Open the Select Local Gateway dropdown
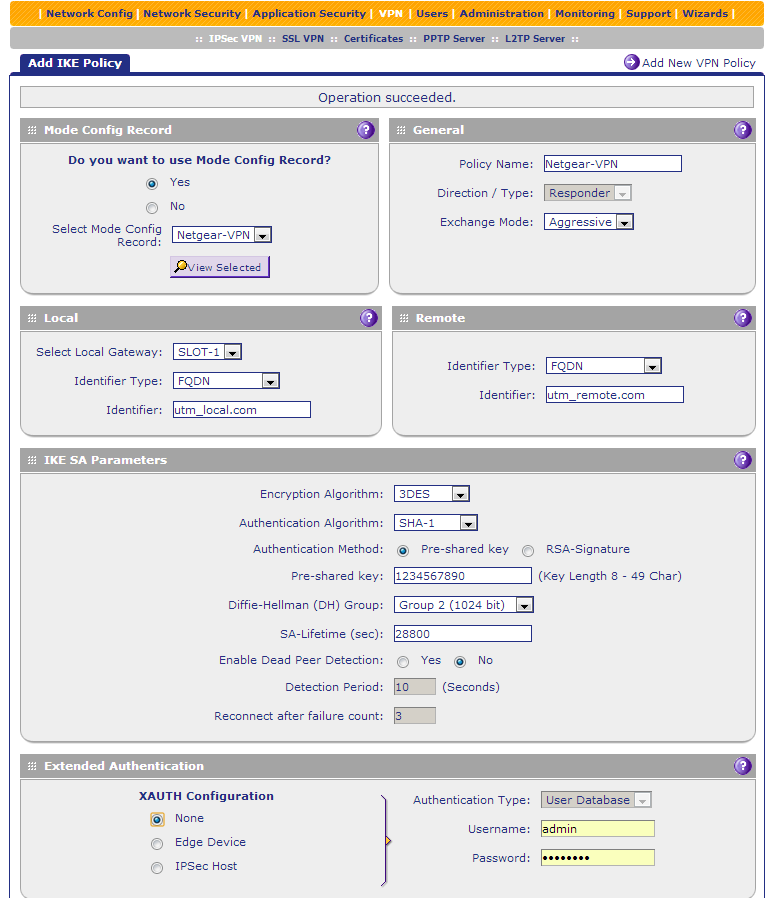The width and height of the screenshot is (766, 898). 207,352
